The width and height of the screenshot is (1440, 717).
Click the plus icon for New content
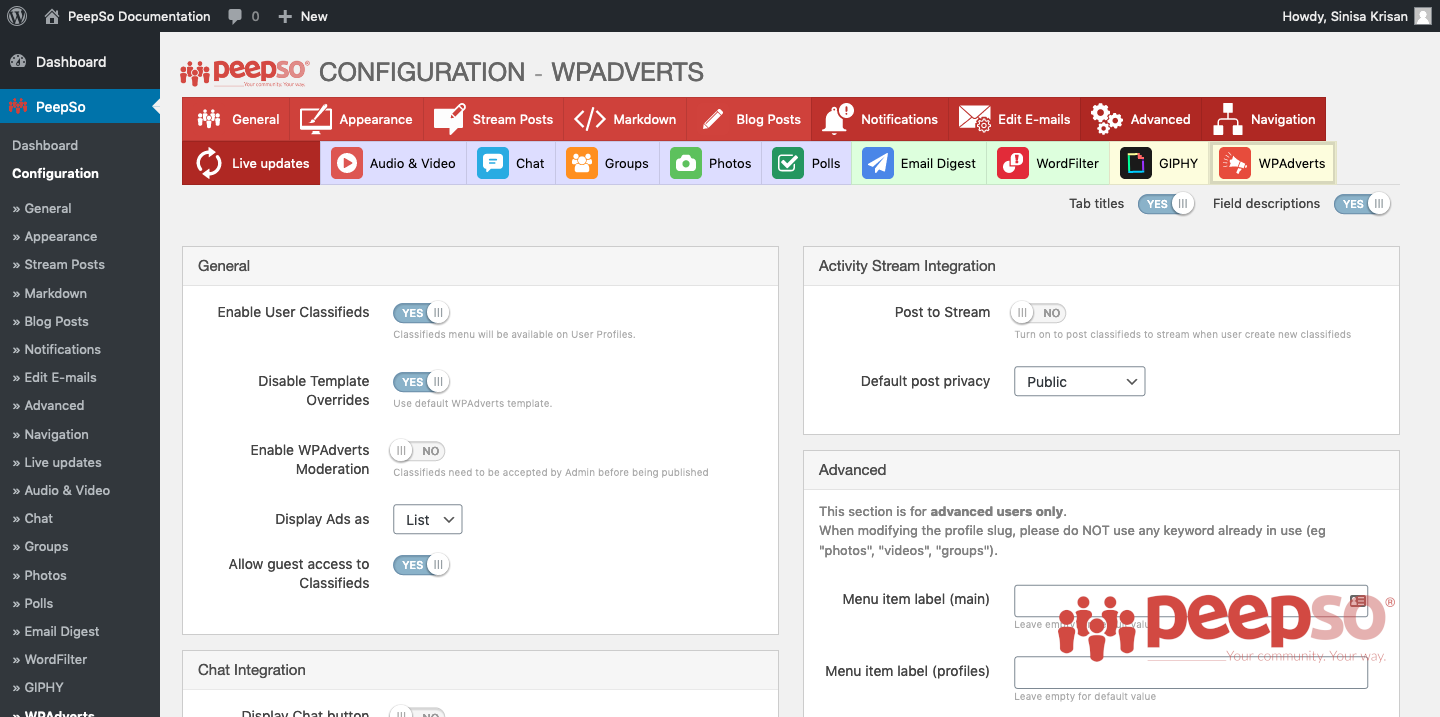coord(285,16)
